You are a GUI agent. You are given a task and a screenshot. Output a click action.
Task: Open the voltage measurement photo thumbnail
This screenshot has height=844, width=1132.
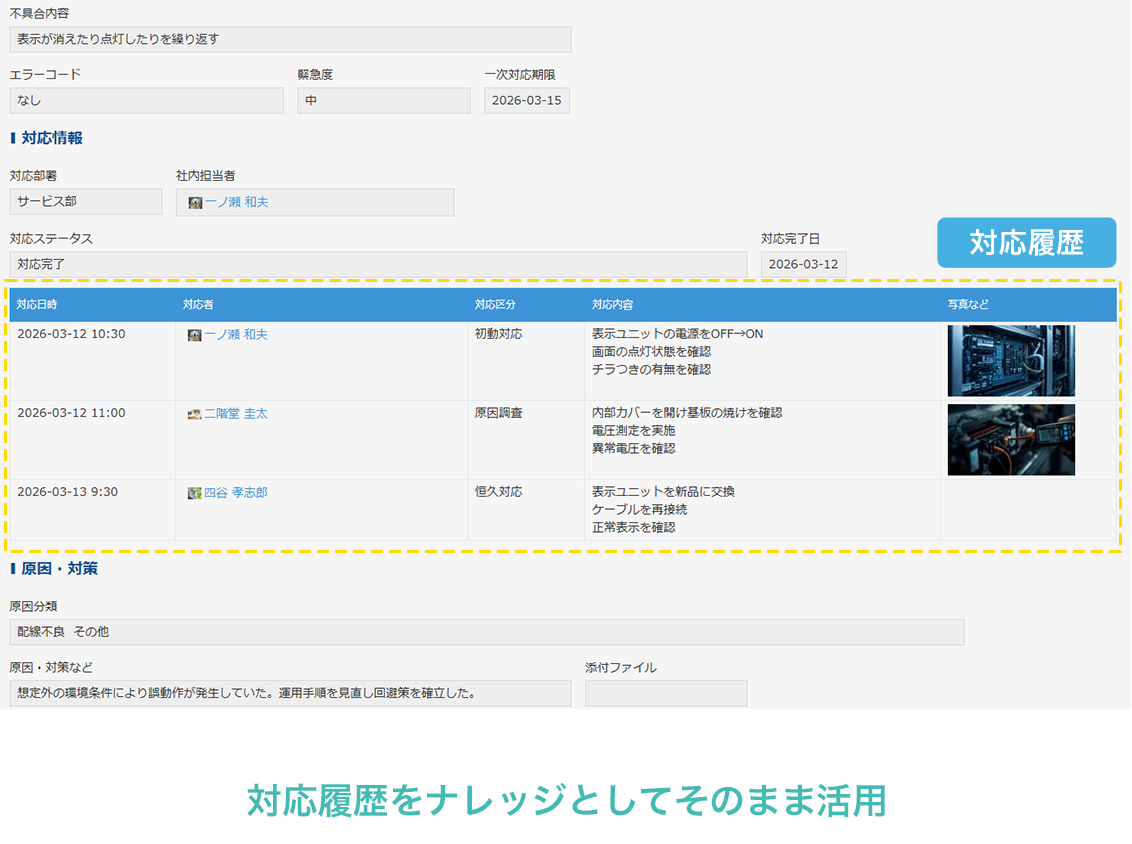[1011, 440]
